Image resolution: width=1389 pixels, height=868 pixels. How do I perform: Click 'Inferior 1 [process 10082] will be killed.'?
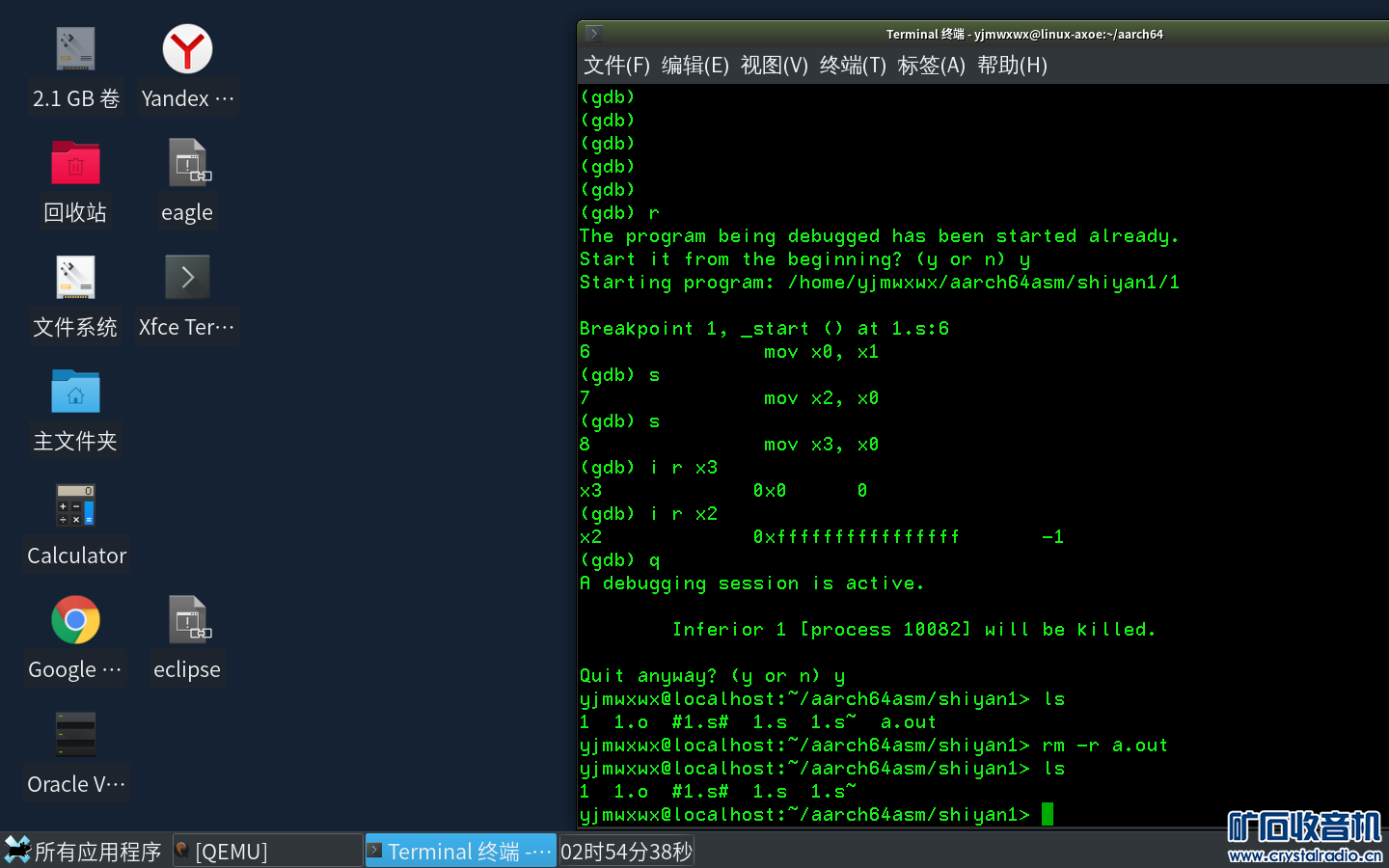pyautogui.click(x=913, y=630)
